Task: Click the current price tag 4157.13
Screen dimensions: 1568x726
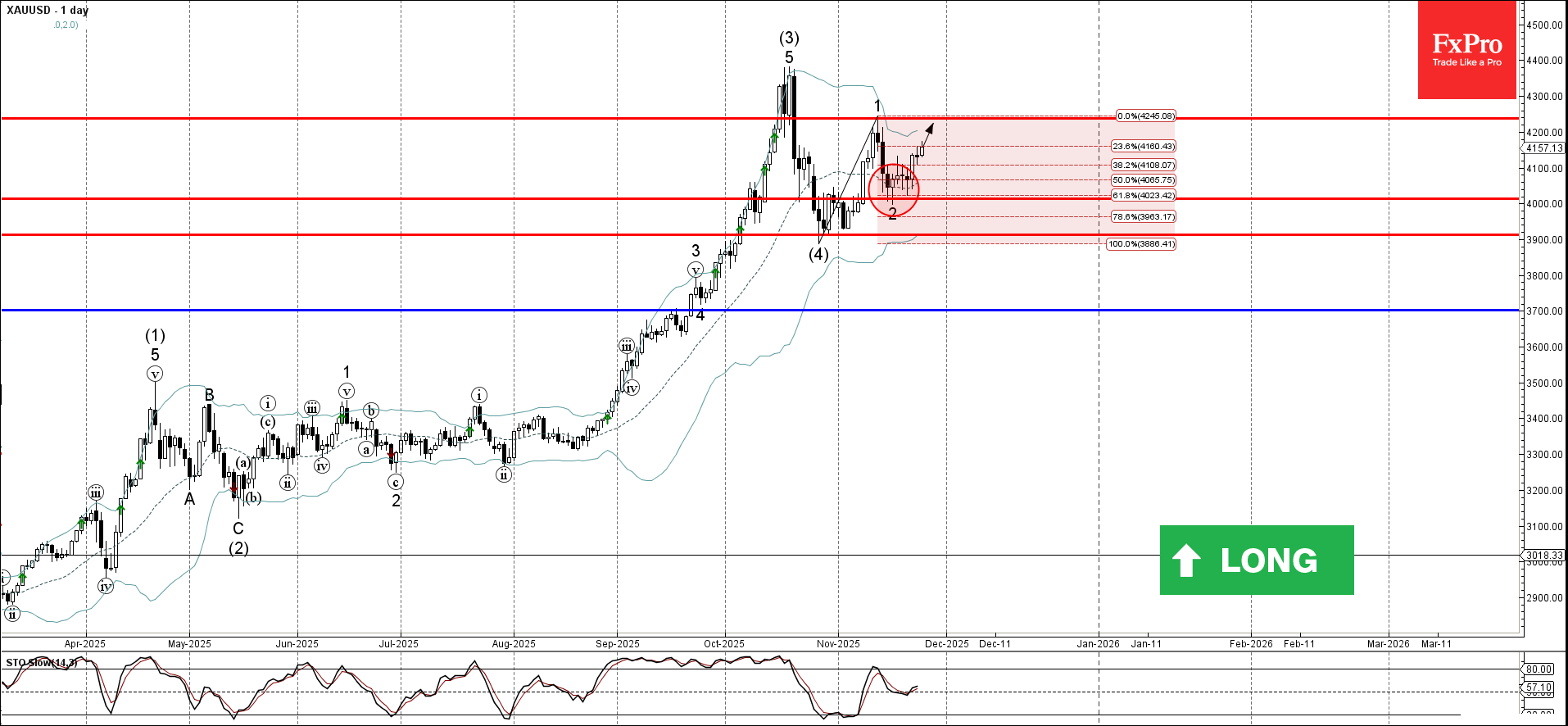Action: [1544, 148]
